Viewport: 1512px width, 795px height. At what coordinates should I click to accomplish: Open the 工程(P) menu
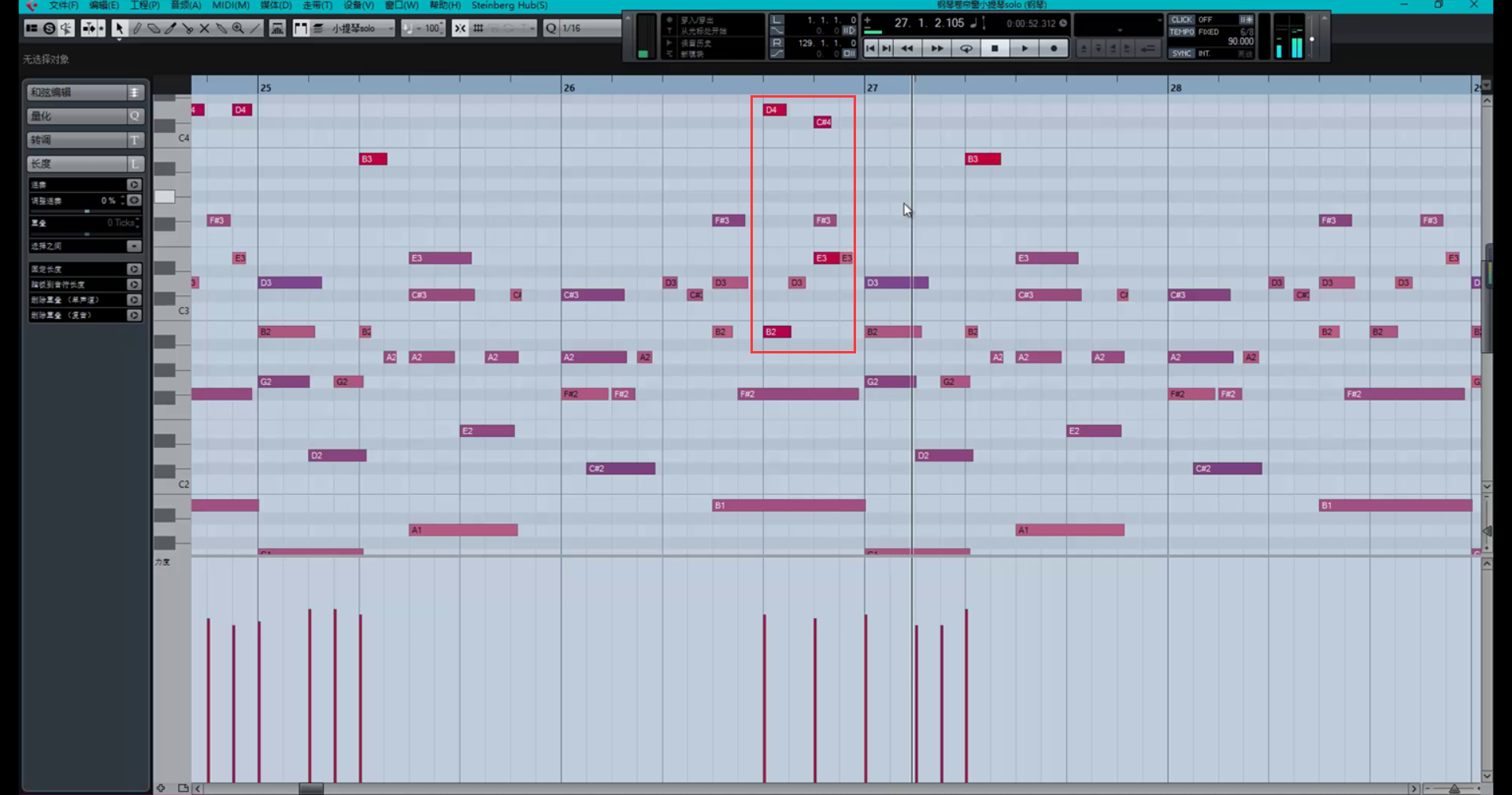[145, 6]
